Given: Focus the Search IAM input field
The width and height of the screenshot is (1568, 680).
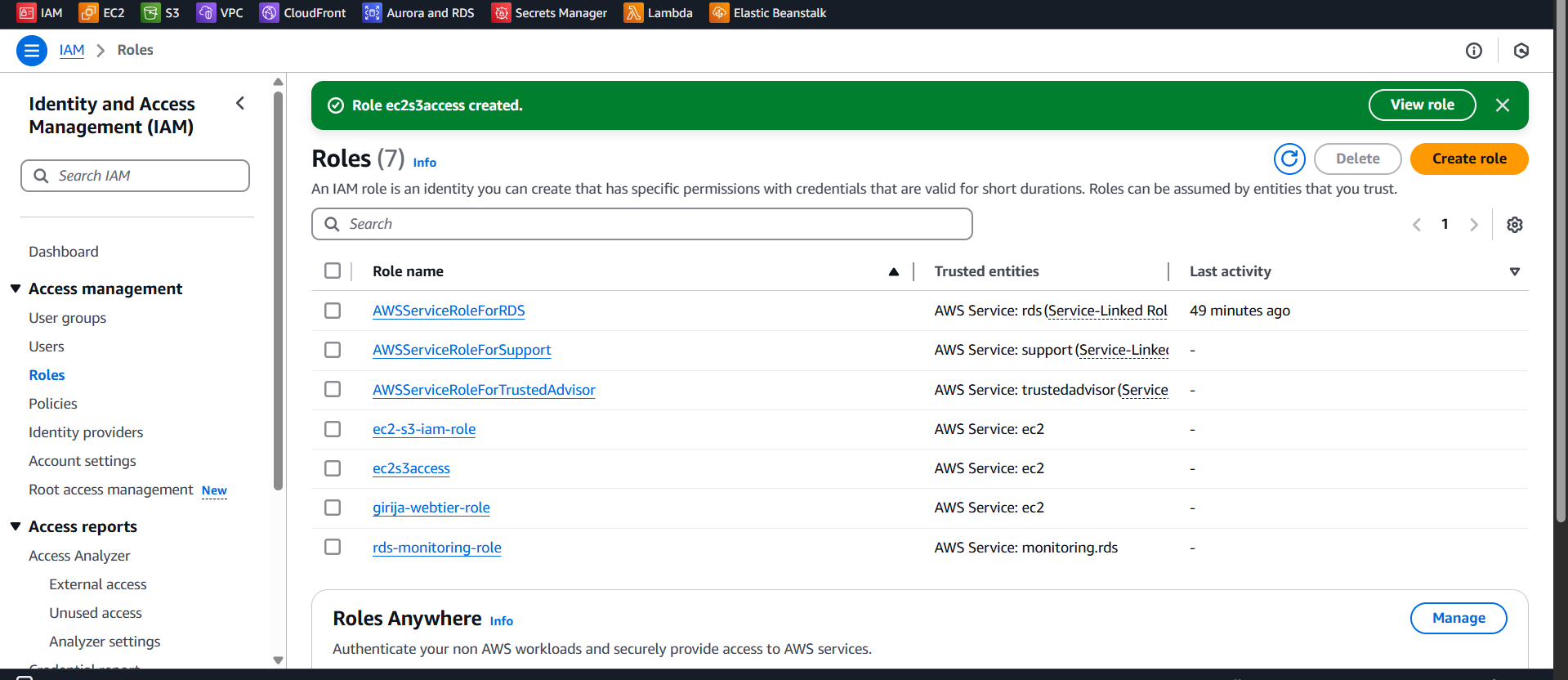Looking at the screenshot, I should click(136, 176).
